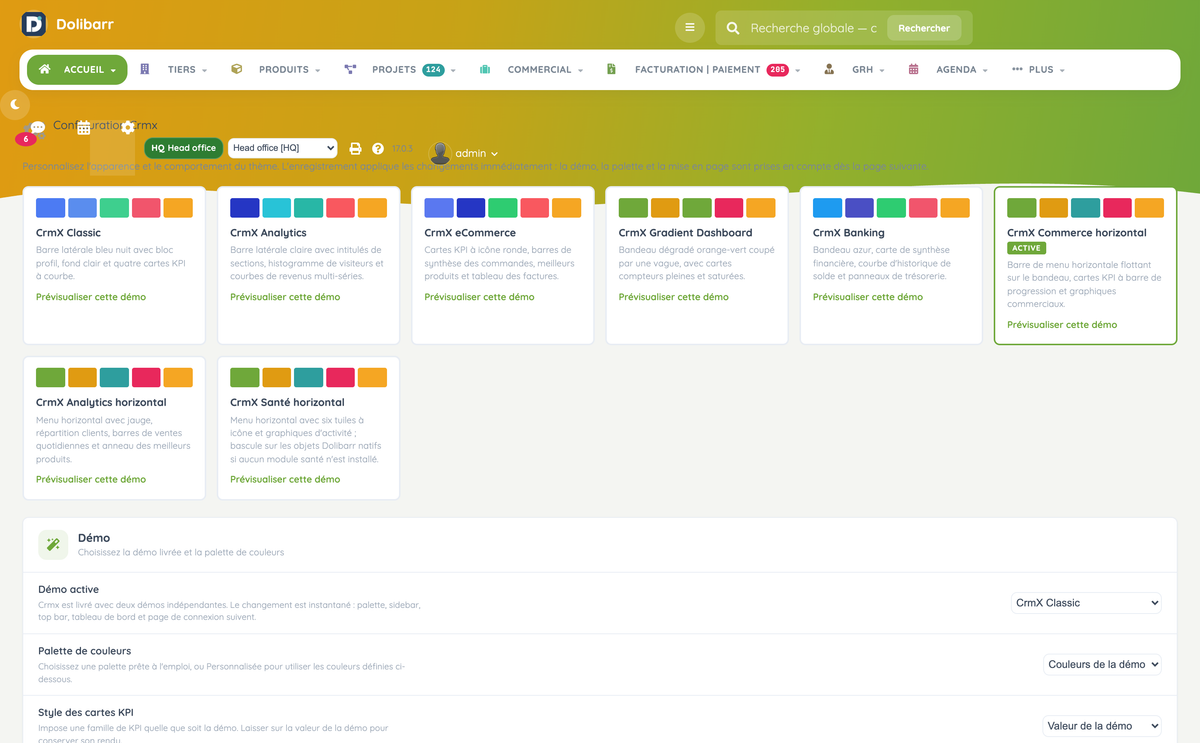The image size is (1200, 743).
Task: Click the Dolibarr logo icon
Action: pos(34,24)
